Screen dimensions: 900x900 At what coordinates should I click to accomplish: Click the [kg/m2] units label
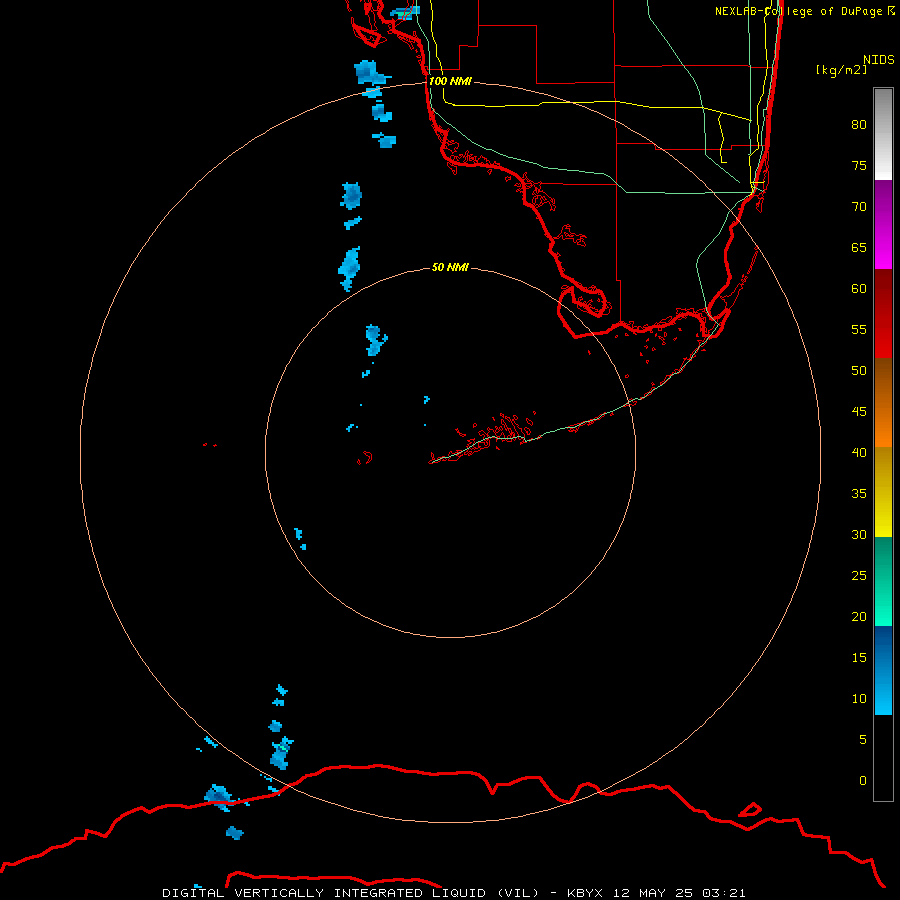click(841, 70)
